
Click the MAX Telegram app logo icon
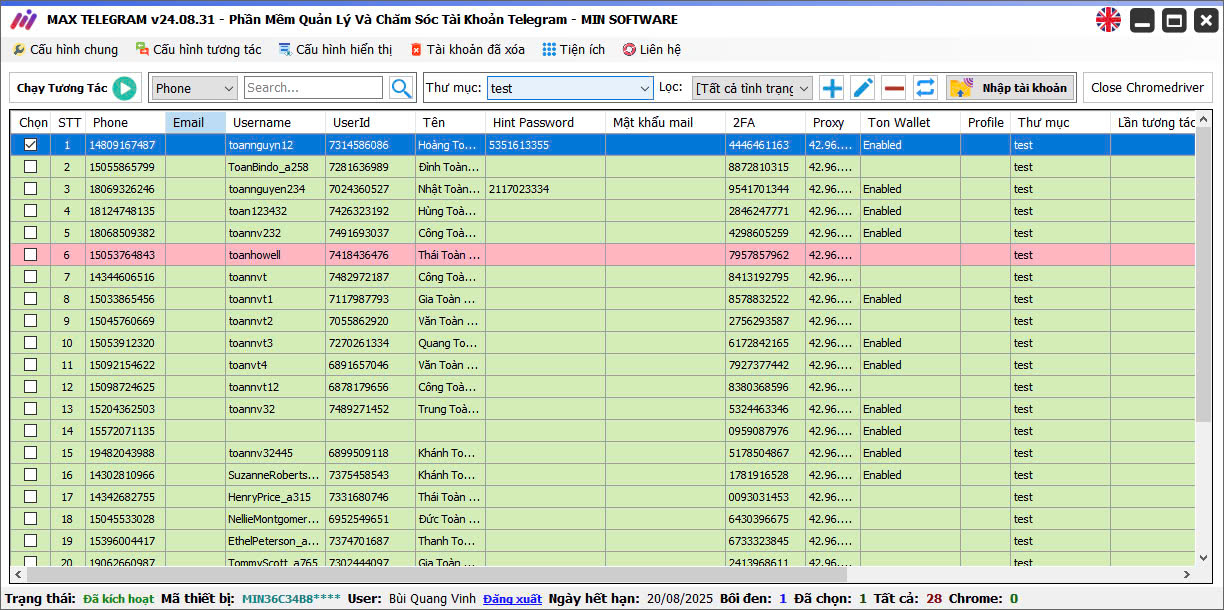pos(22,19)
